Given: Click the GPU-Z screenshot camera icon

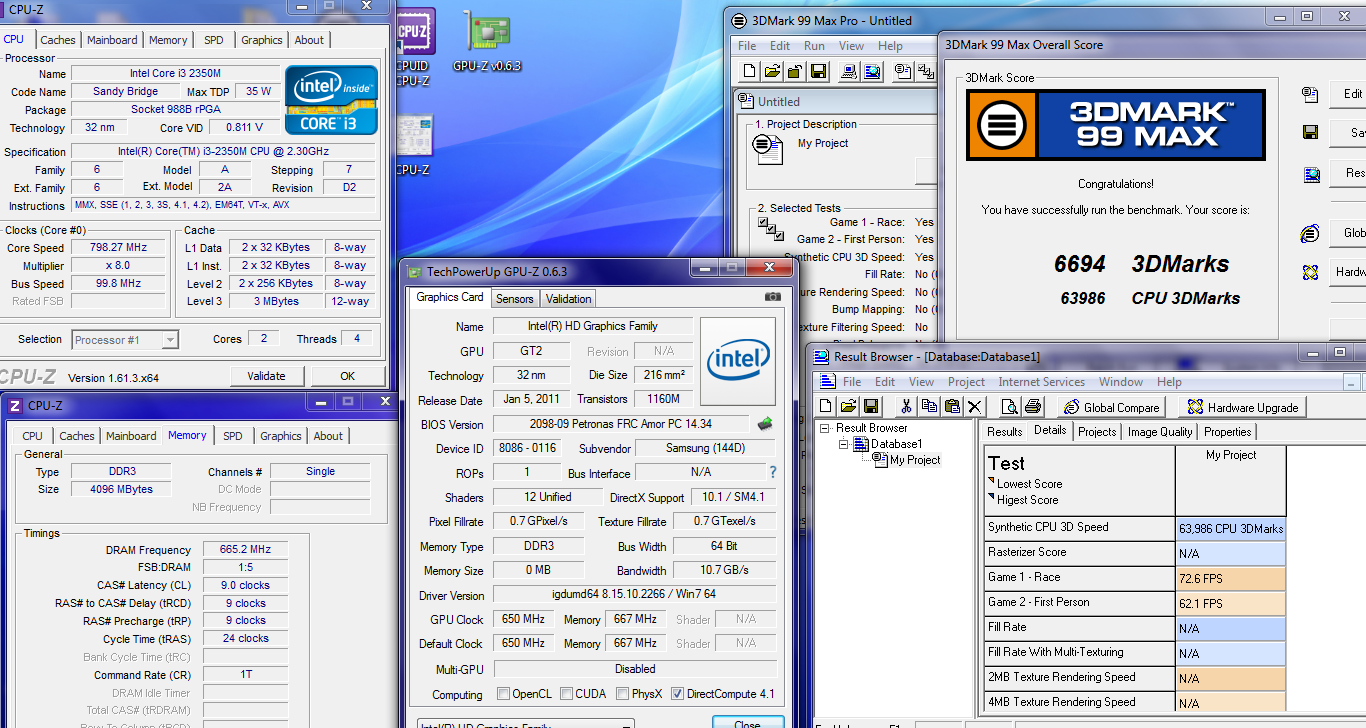Looking at the screenshot, I should point(773,297).
